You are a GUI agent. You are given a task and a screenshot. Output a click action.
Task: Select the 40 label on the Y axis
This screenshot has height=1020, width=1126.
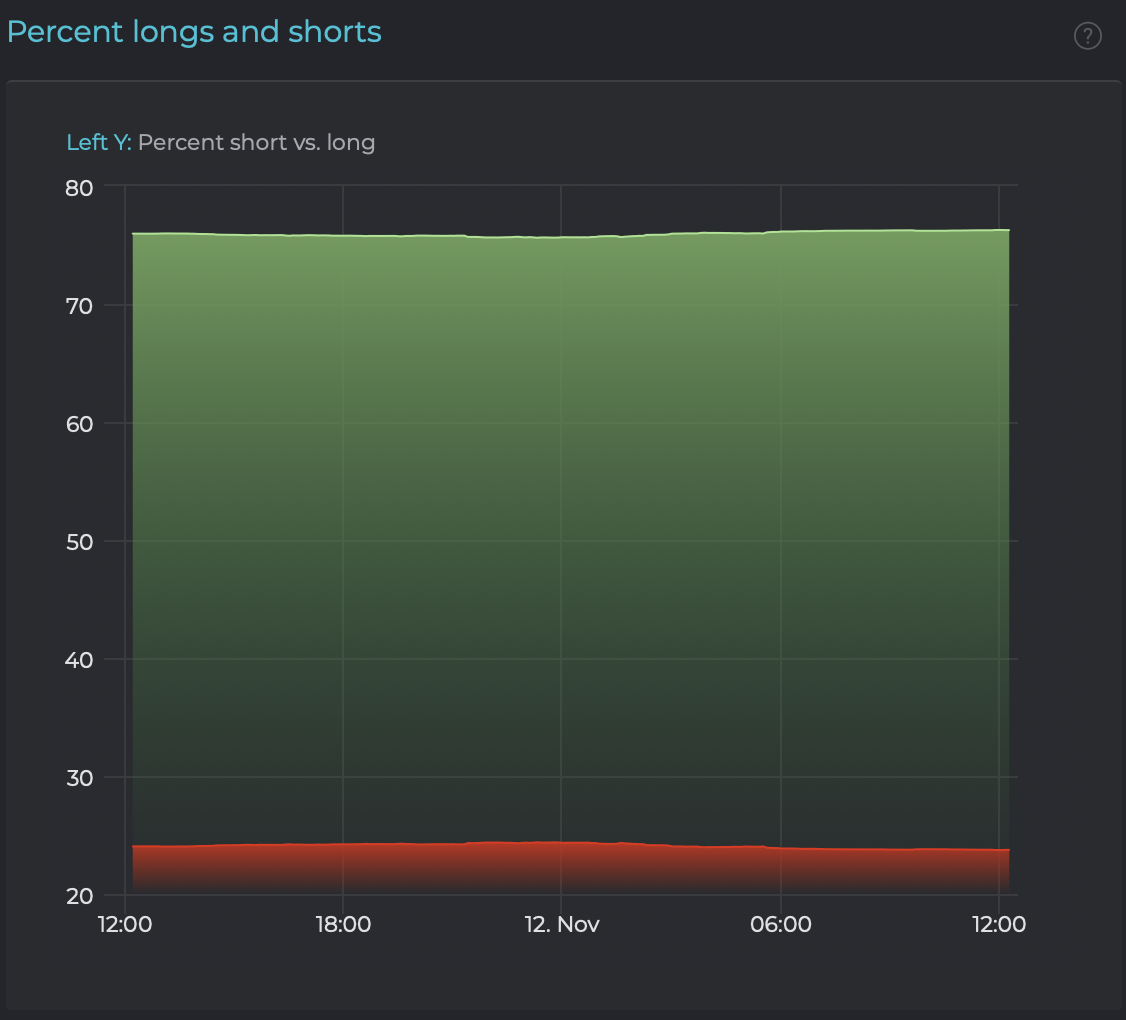79,659
